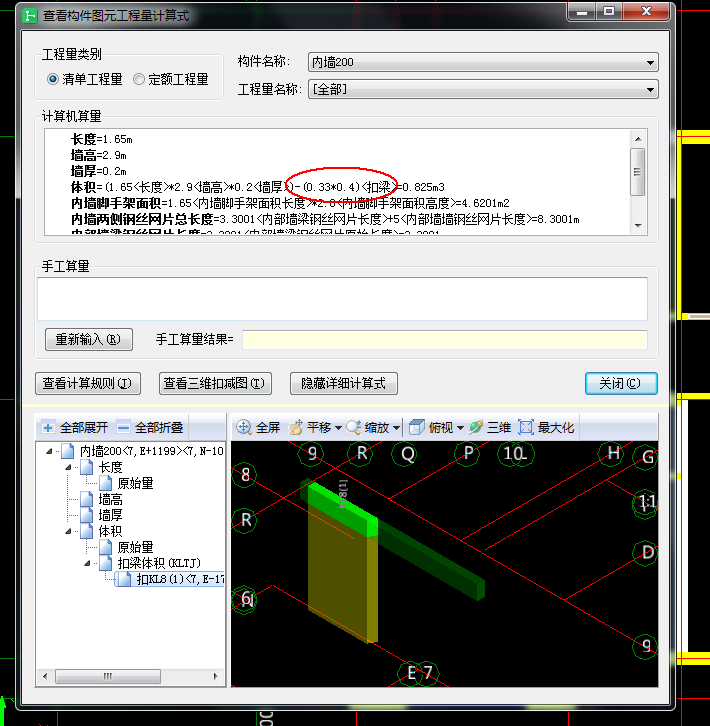Select 原始量 under 长度
The image size is (710, 726).
[x=135, y=483]
